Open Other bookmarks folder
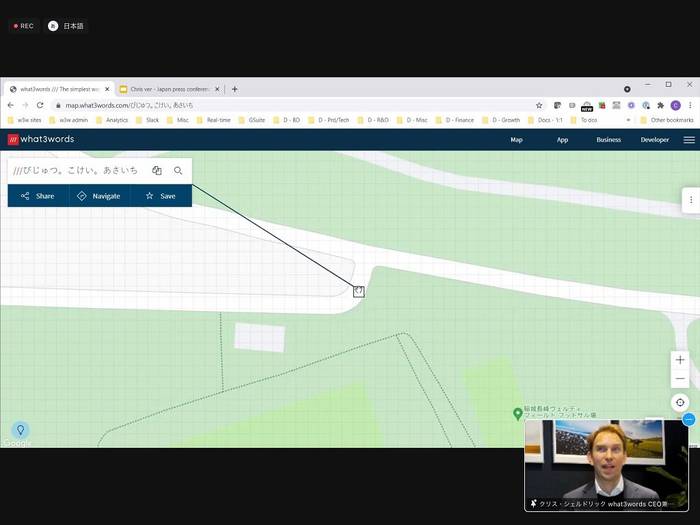 pyautogui.click(x=667, y=120)
